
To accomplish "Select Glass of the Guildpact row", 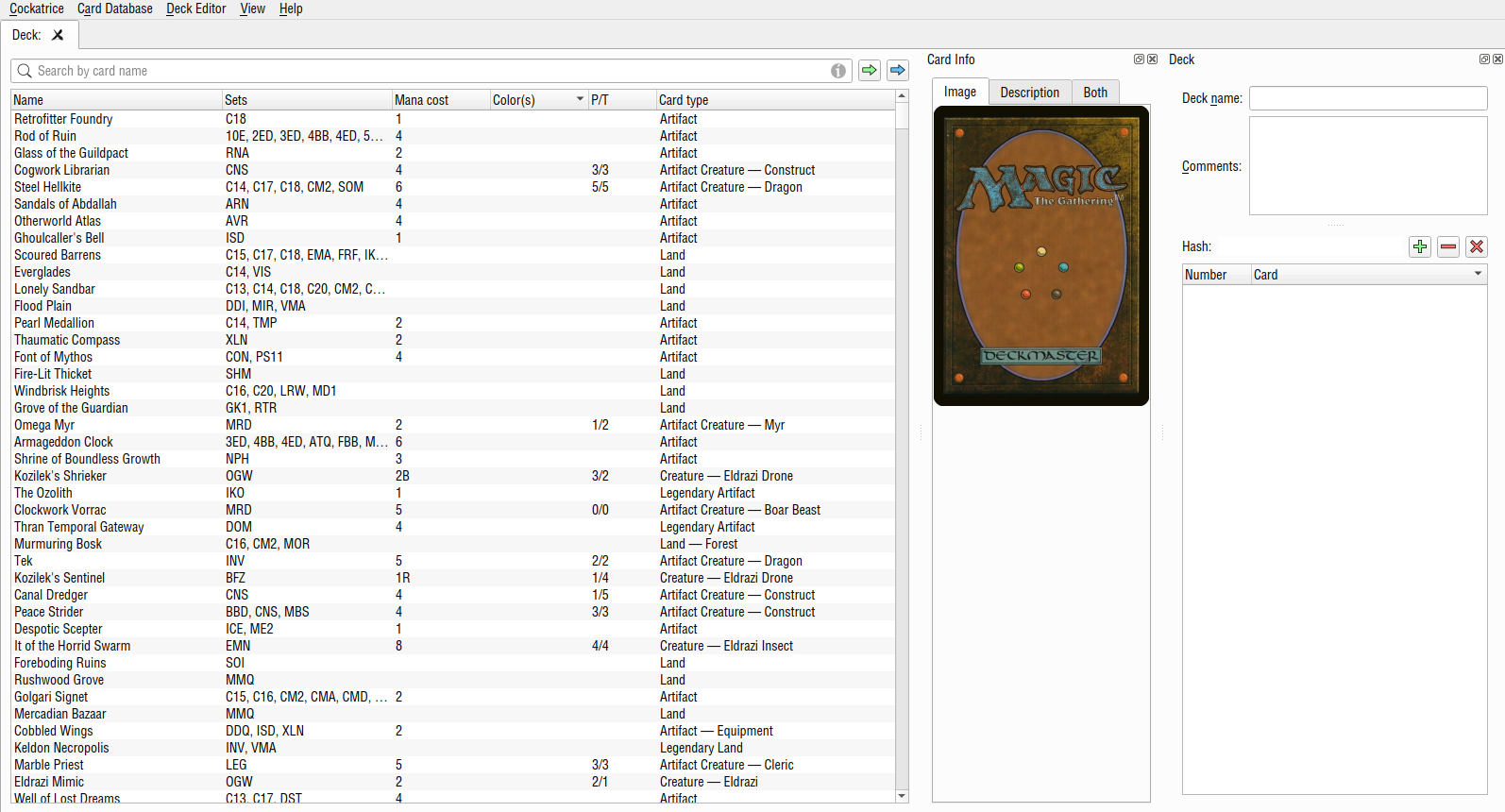I will click(453, 153).
